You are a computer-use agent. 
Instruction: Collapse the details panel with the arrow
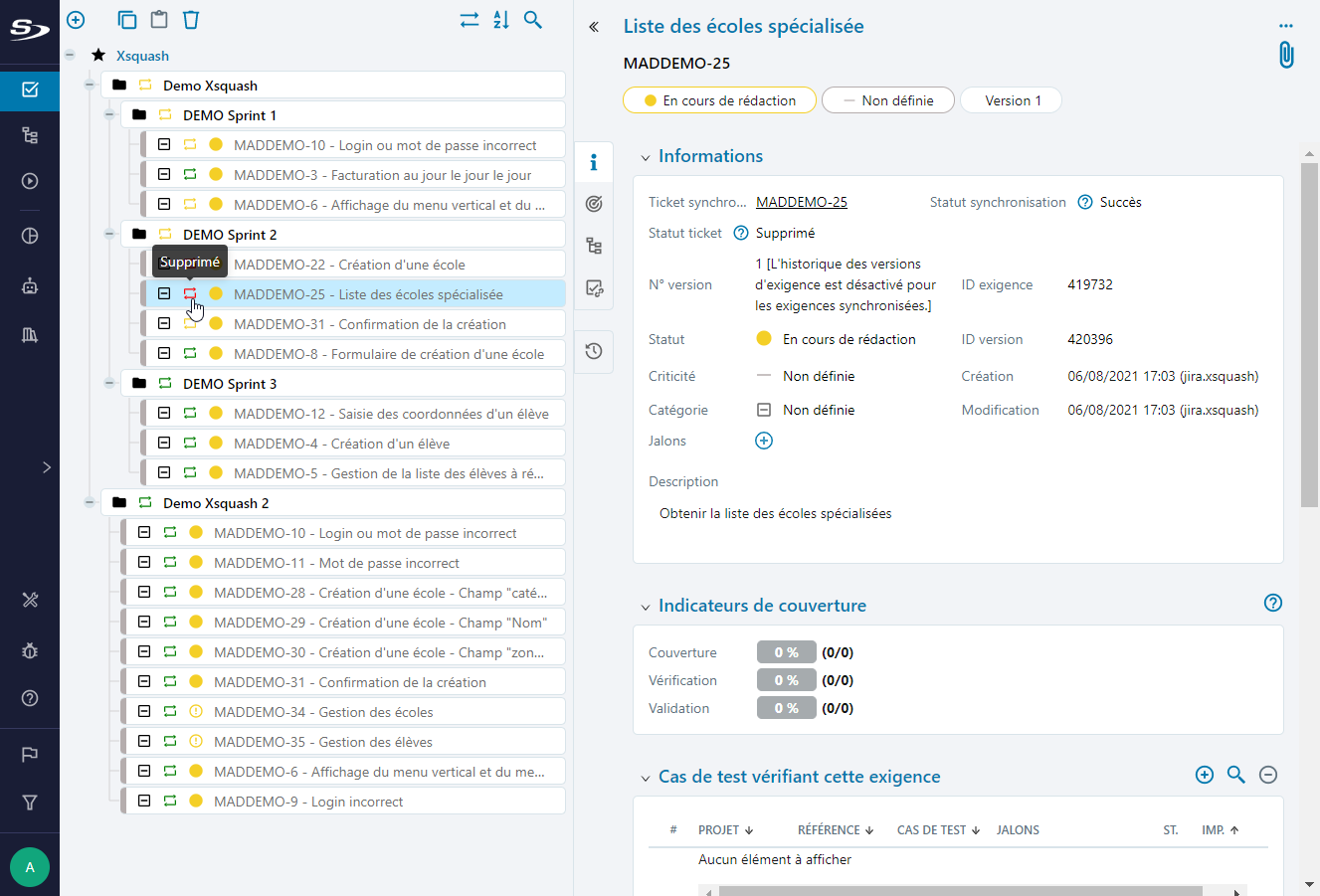(x=594, y=27)
